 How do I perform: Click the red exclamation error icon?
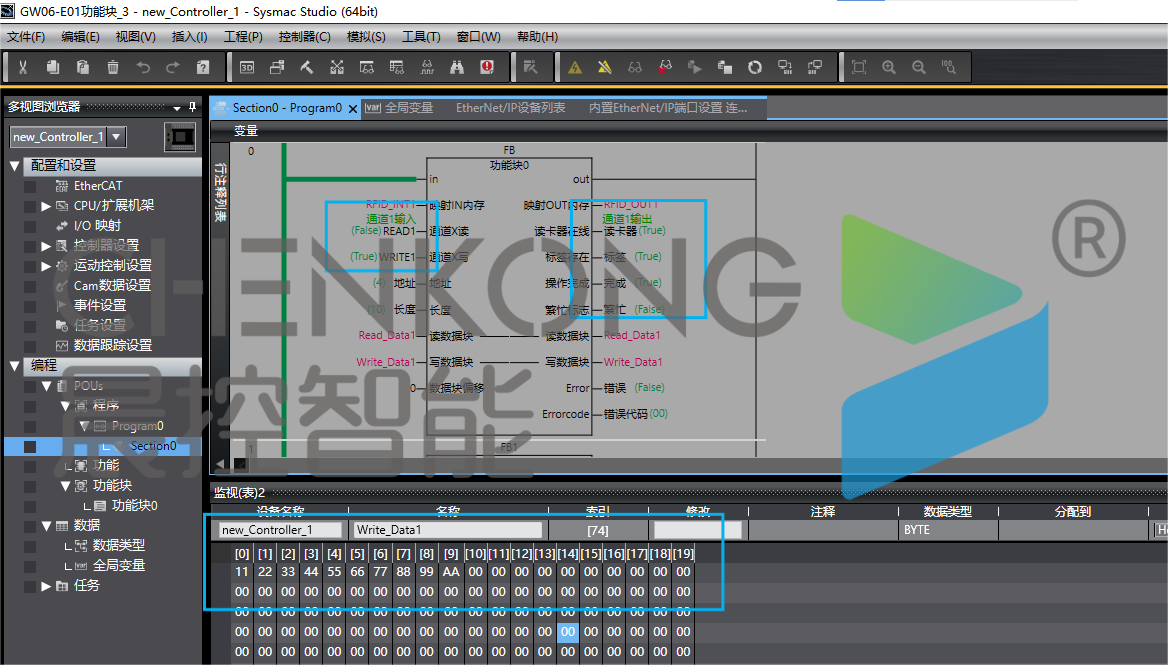point(487,67)
